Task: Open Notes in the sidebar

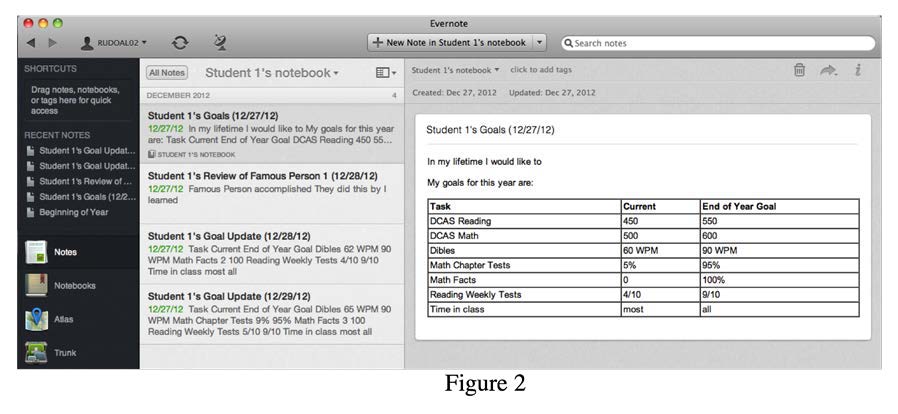Action: coord(78,252)
